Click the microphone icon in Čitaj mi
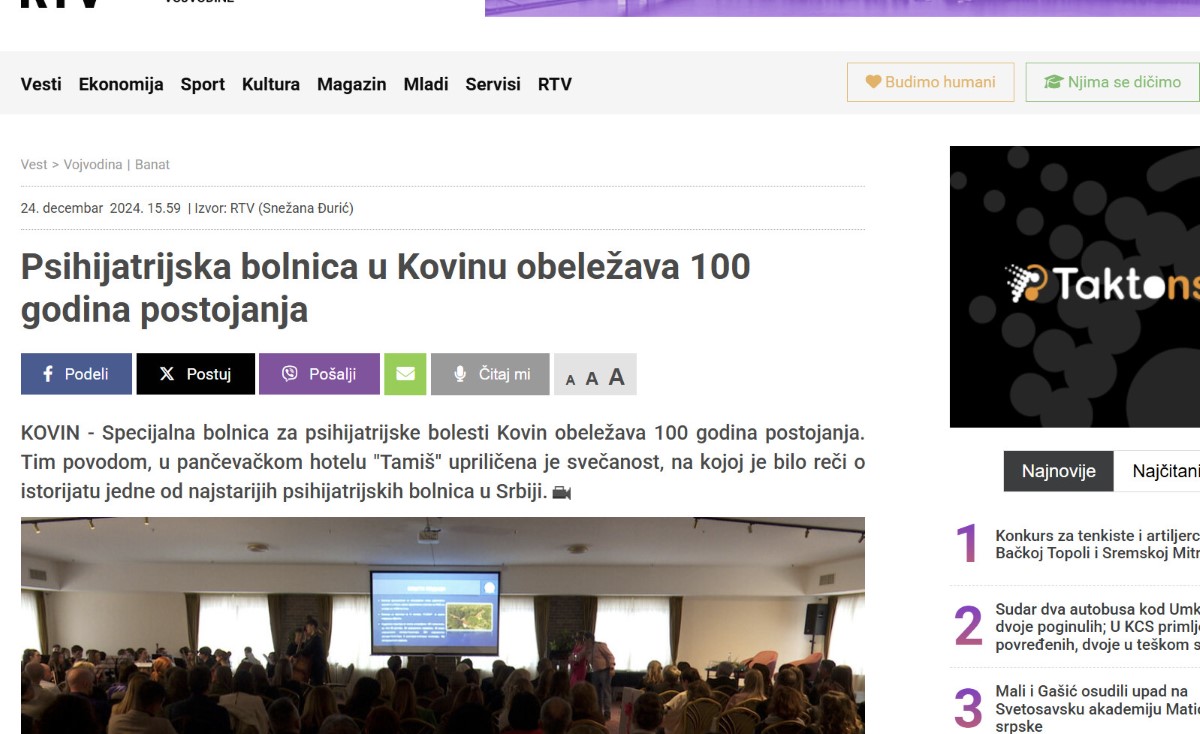The height and width of the screenshot is (734, 1200). coord(460,374)
